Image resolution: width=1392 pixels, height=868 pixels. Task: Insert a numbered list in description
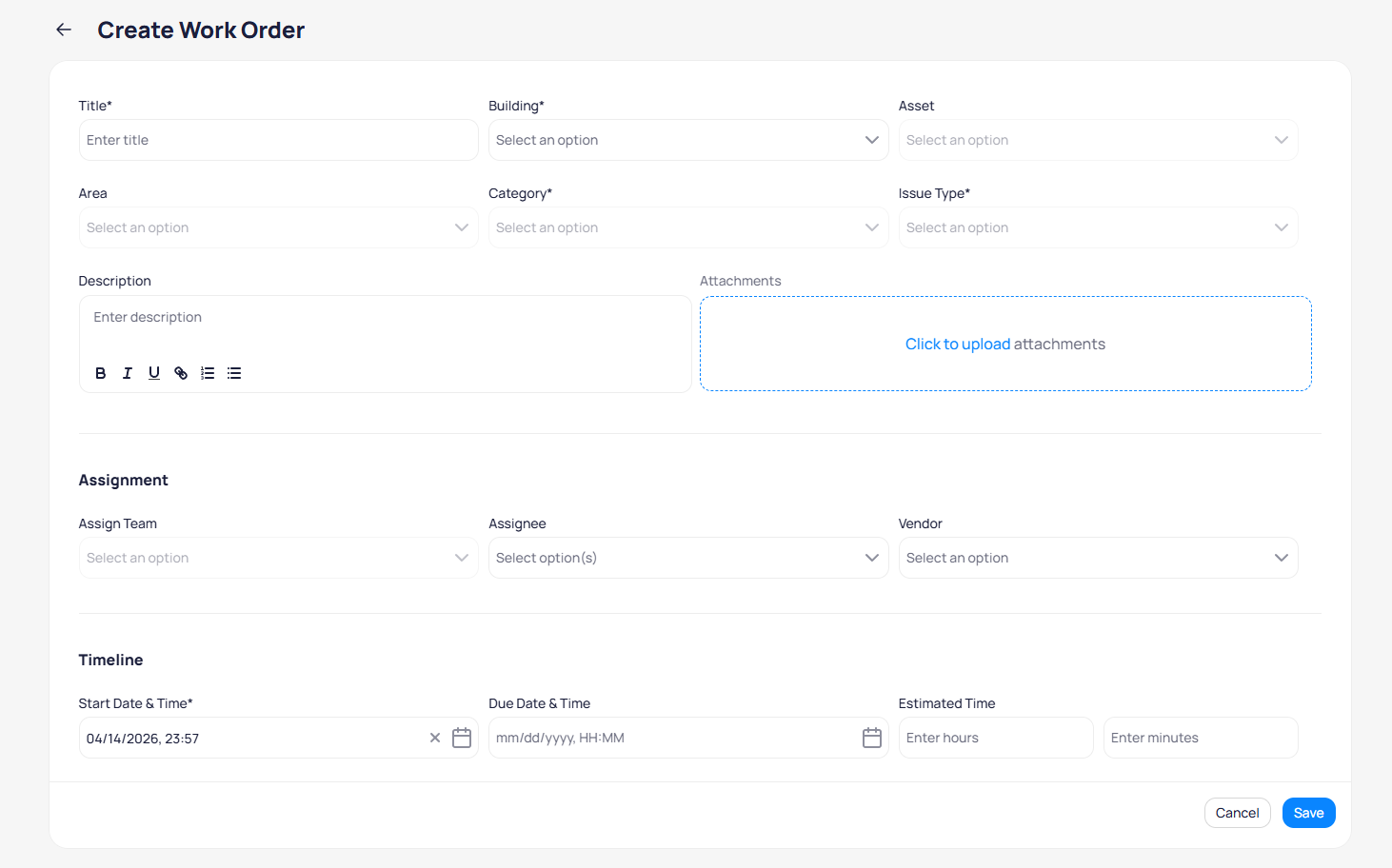click(x=208, y=373)
